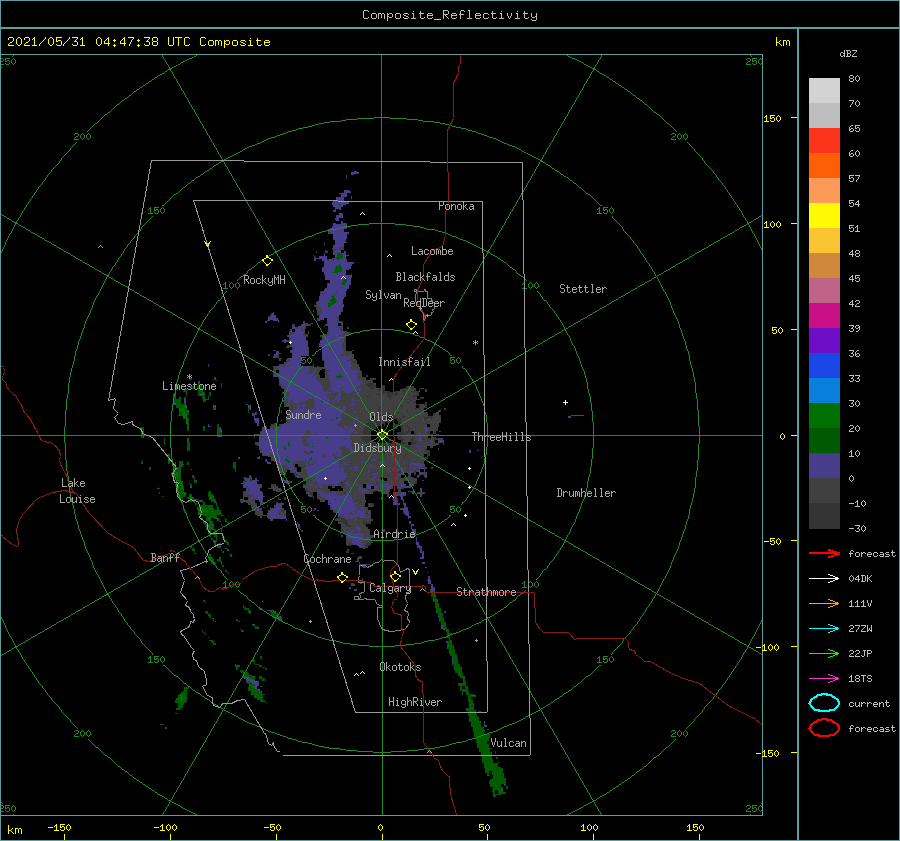Viewport: 900px width, 841px height.
Task: Click the Sundre city label
Action: click(x=303, y=415)
